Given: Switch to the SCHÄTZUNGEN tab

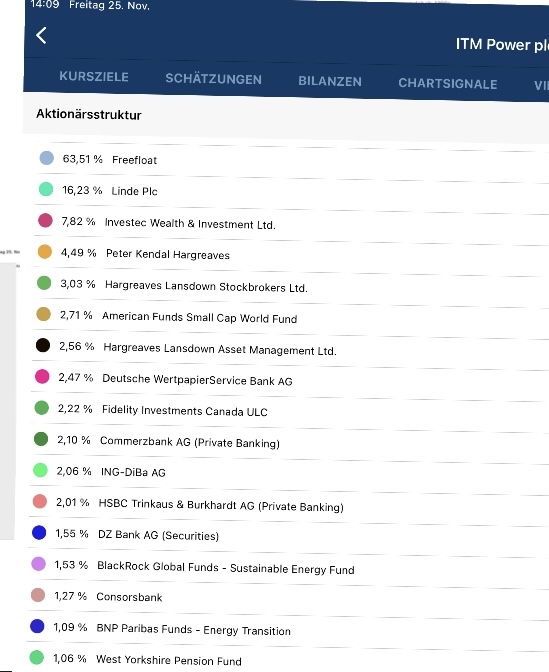Looking at the screenshot, I should tap(213, 79).
